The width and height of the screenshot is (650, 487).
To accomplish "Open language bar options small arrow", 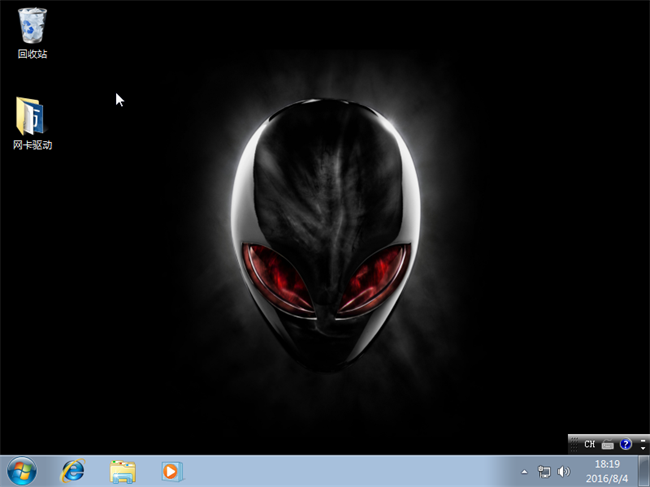I will click(643, 448).
